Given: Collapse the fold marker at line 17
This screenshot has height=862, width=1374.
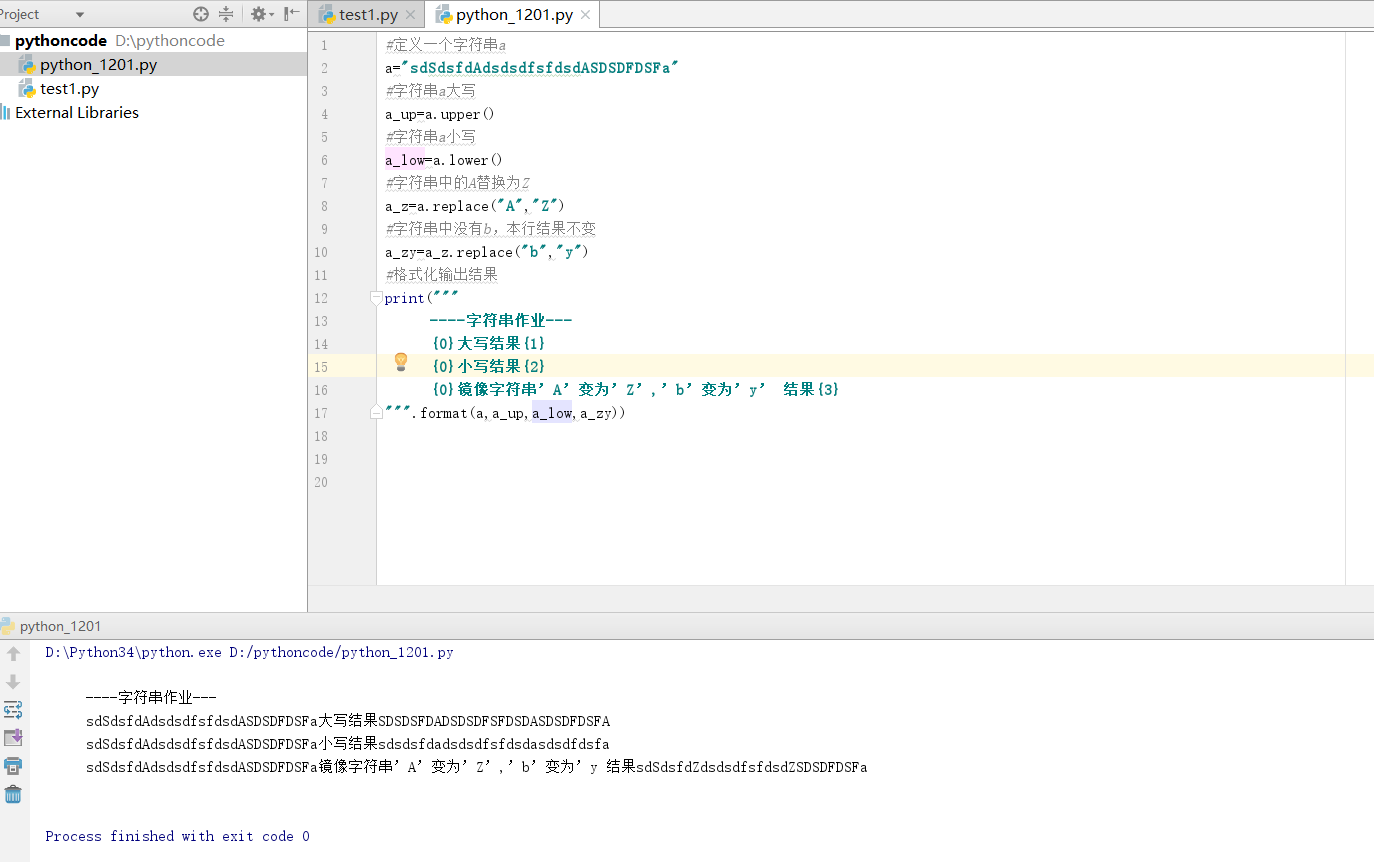Looking at the screenshot, I should (x=376, y=412).
